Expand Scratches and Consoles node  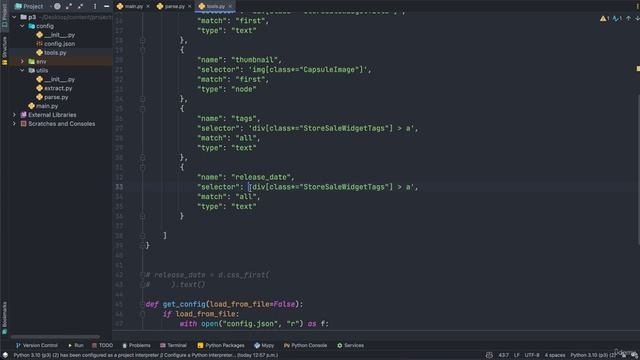[x=15, y=124]
